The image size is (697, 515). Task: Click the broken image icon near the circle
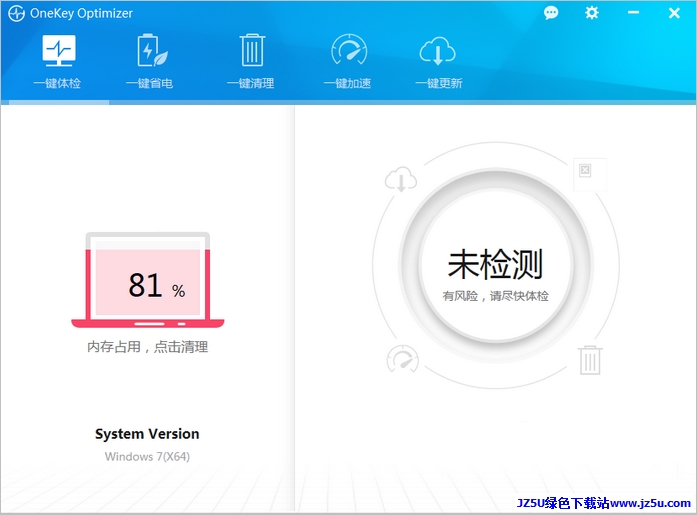click(x=590, y=175)
